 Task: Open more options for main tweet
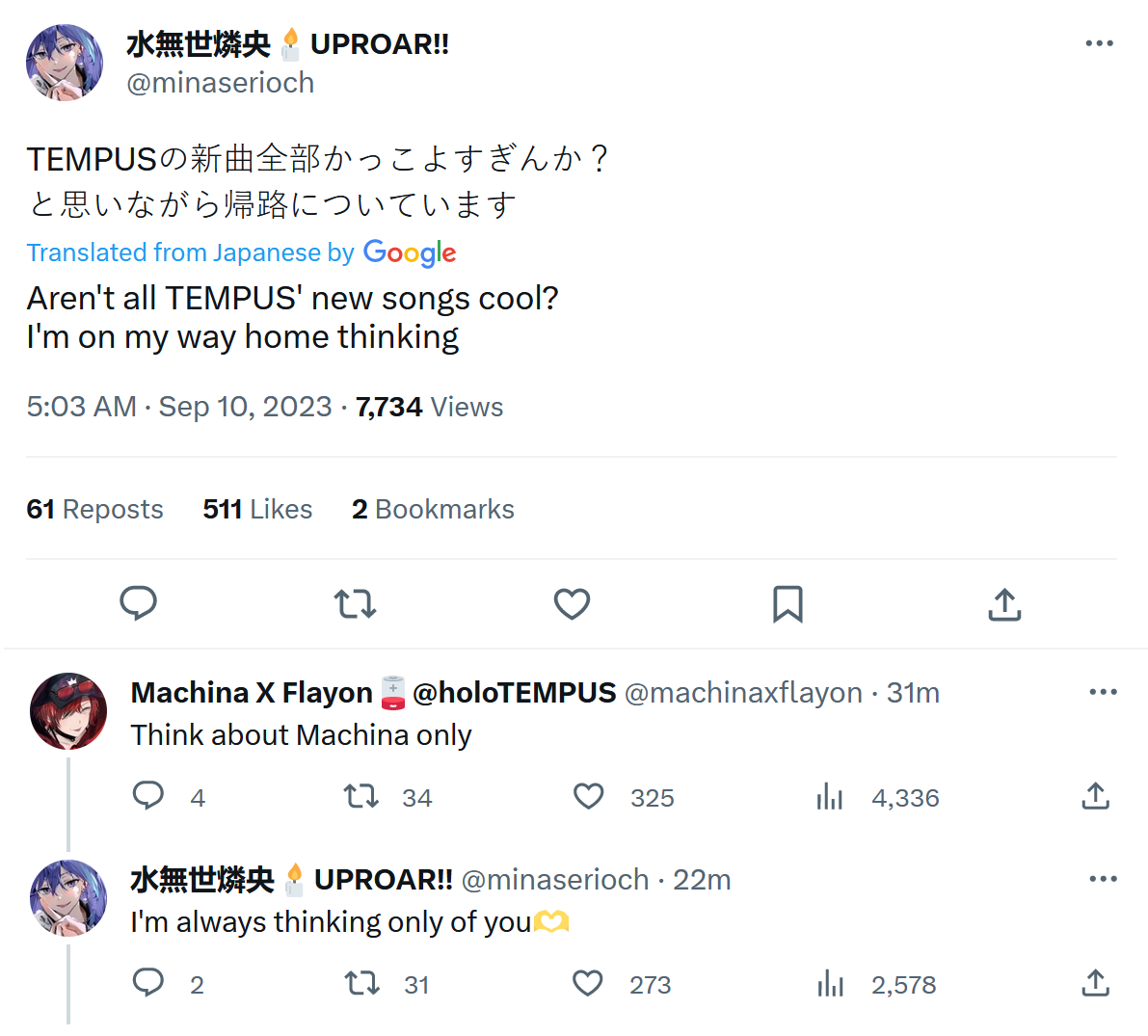point(1099,43)
